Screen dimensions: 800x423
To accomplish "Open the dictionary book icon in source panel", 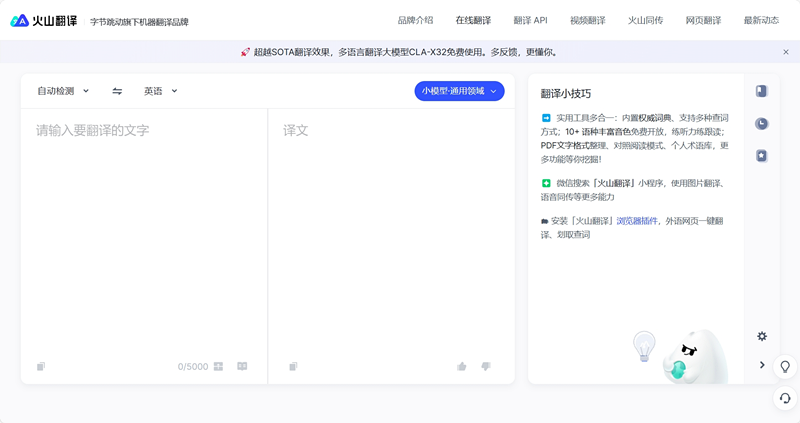I will 242,366.
